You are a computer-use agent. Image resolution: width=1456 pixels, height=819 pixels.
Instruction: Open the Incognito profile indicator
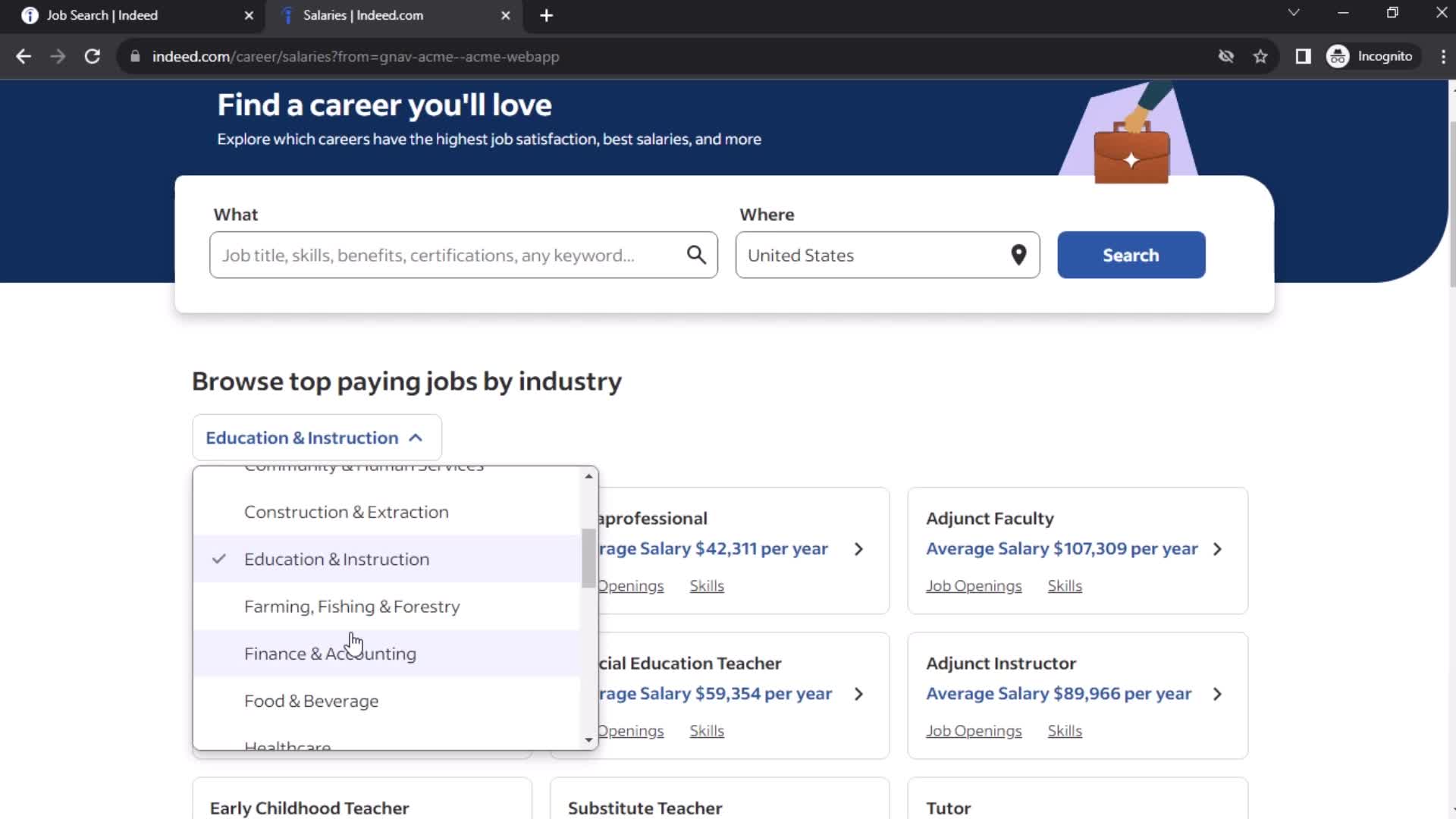tap(1372, 56)
